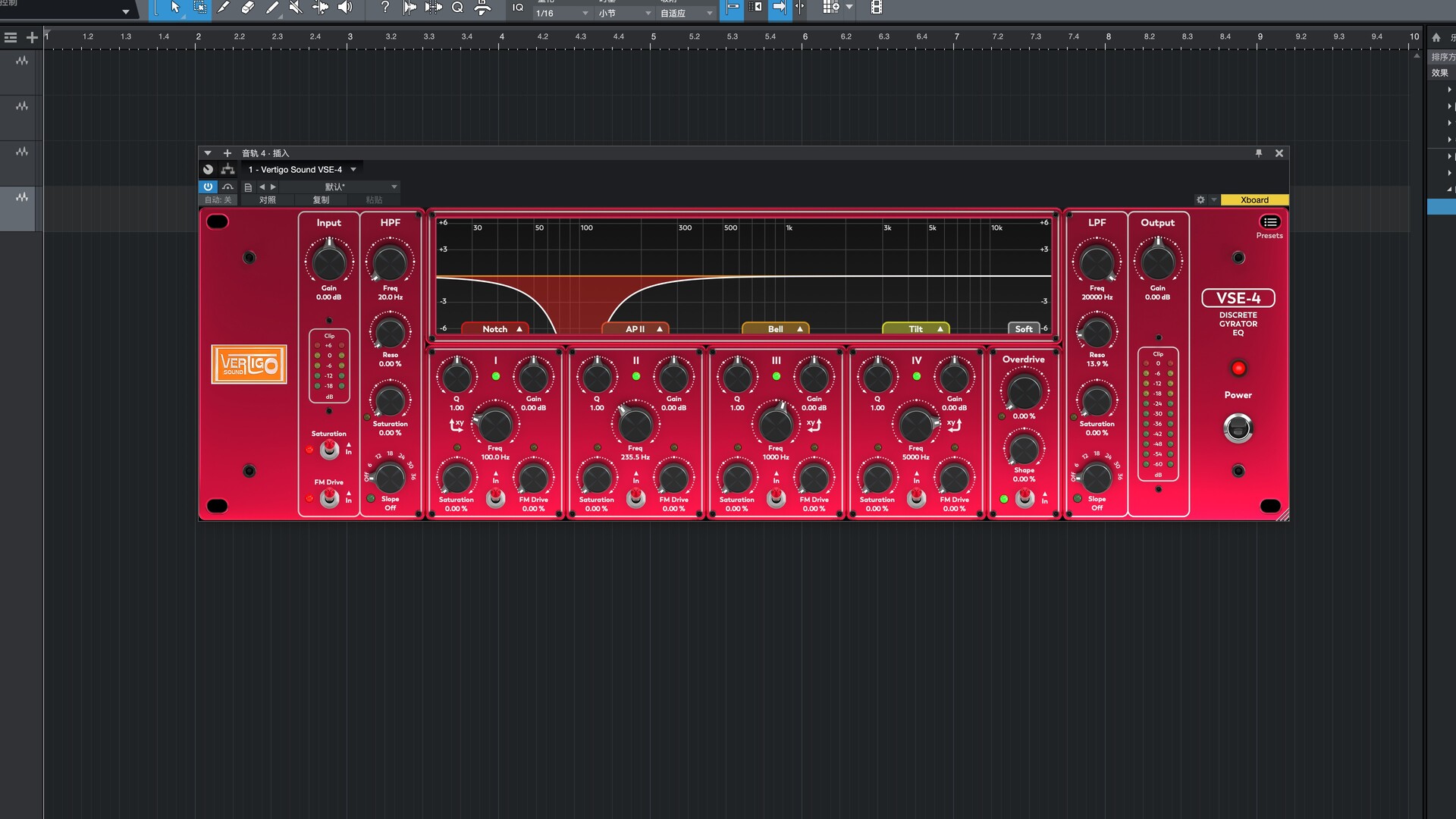1456x819 pixels.
Task: Click the yellow Xboard button
Action: [1254, 200]
